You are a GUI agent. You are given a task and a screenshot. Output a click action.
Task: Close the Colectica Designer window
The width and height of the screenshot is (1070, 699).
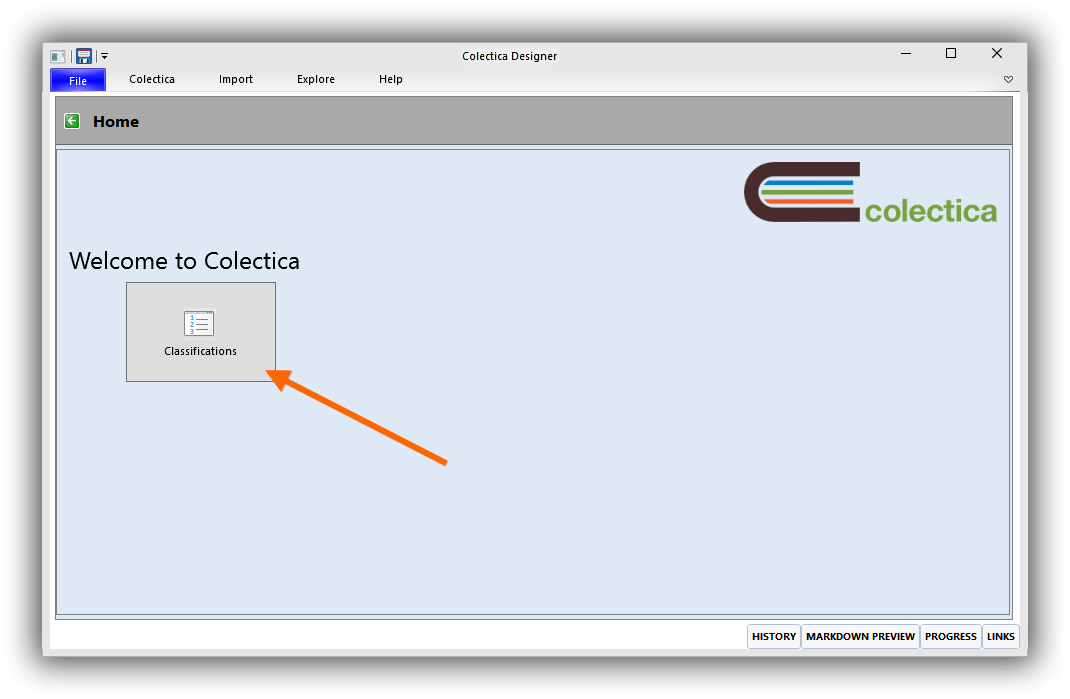point(997,53)
